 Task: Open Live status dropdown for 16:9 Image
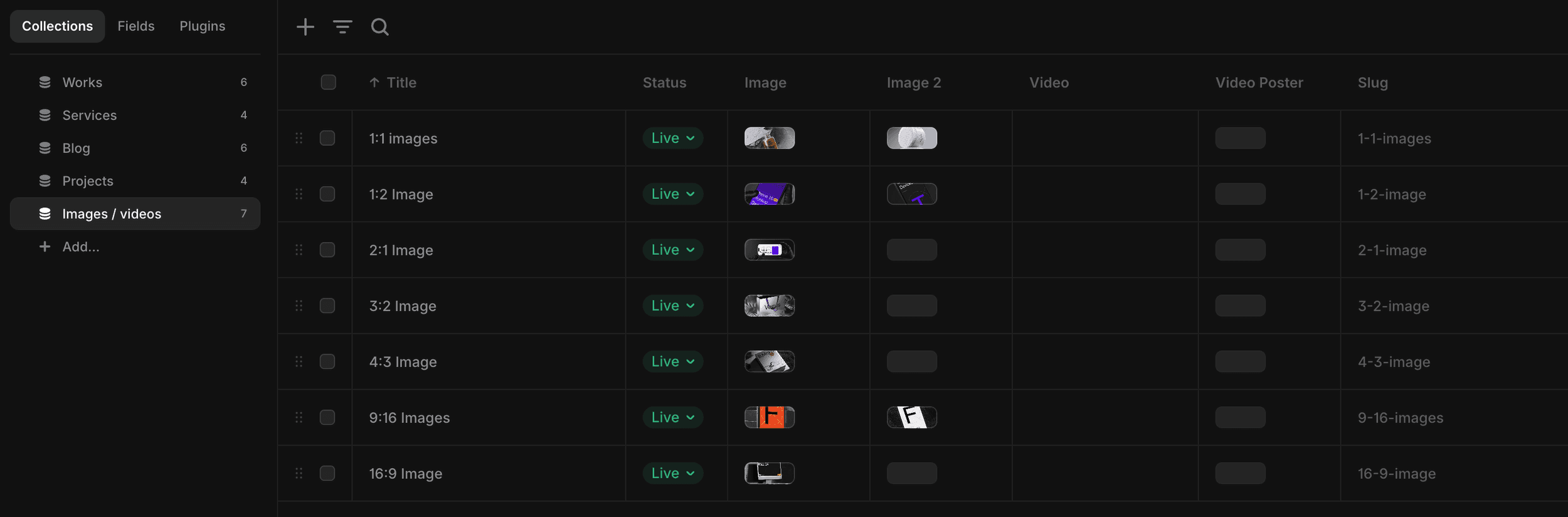[x=672, y=473]
